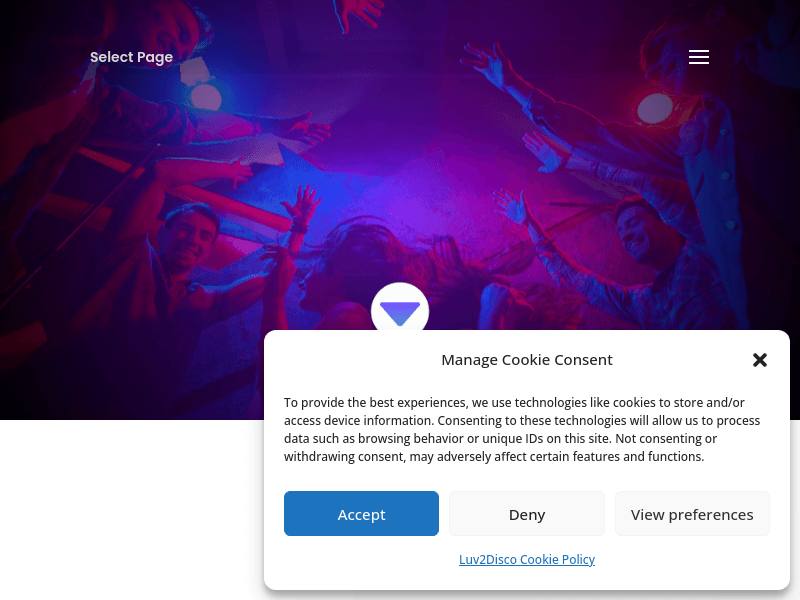The height and width of the screenshot is (600, 800).
Task: Click the white area below the hero image
Action: point(130,510)
